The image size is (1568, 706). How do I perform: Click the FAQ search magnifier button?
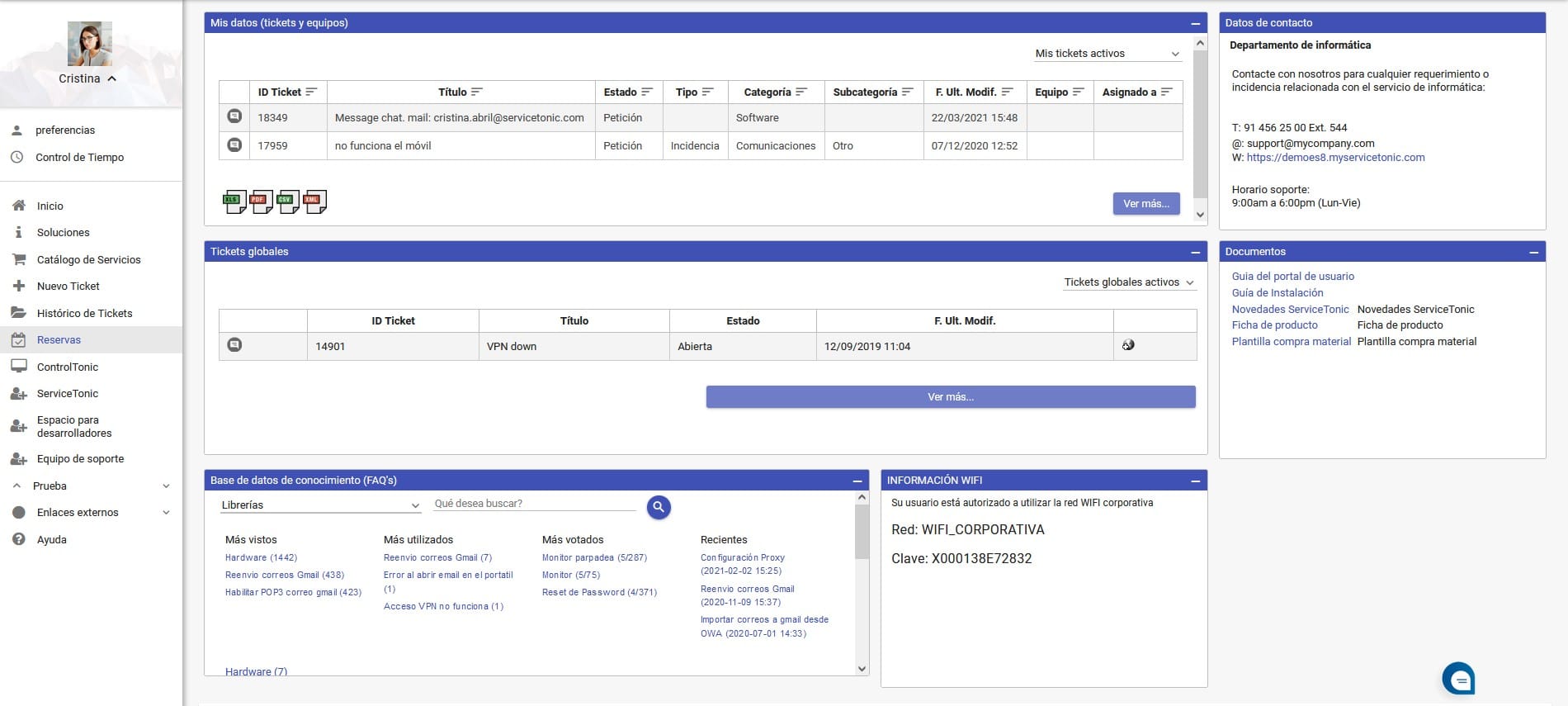point(659,507)
